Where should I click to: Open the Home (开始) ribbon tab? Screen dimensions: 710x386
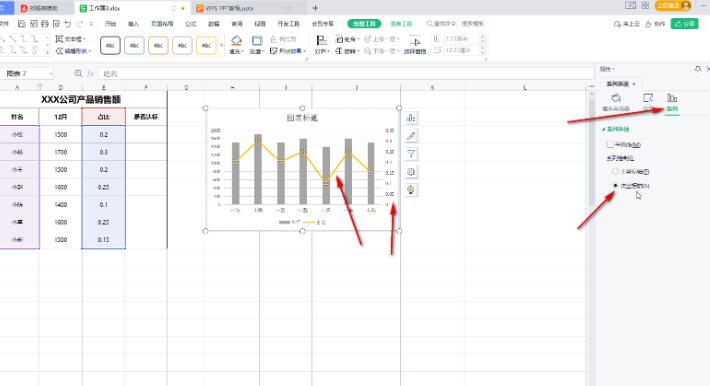point(110,24)
